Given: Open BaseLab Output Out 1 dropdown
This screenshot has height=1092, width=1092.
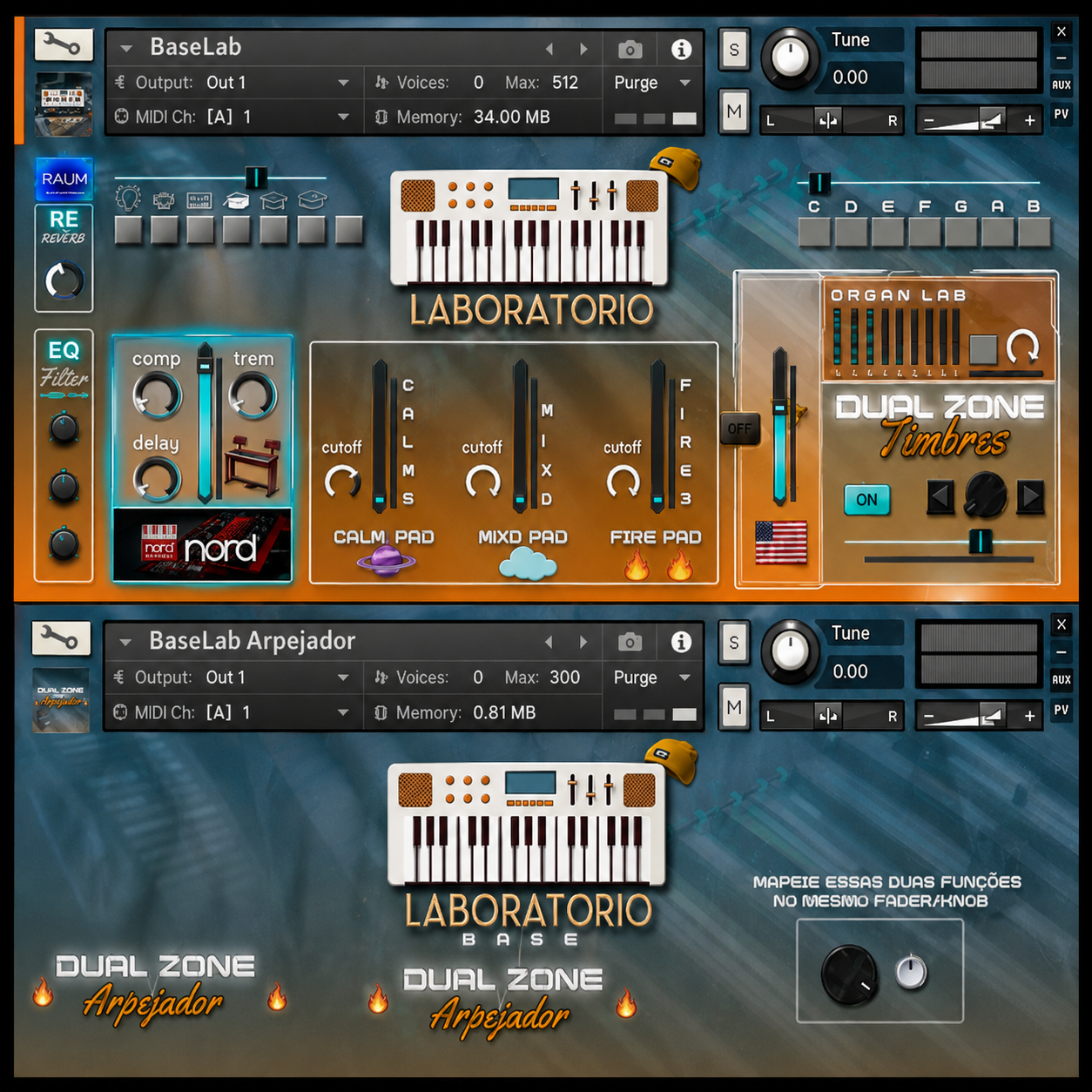Looking at the screenshot, I should click(x=344, y=83).
